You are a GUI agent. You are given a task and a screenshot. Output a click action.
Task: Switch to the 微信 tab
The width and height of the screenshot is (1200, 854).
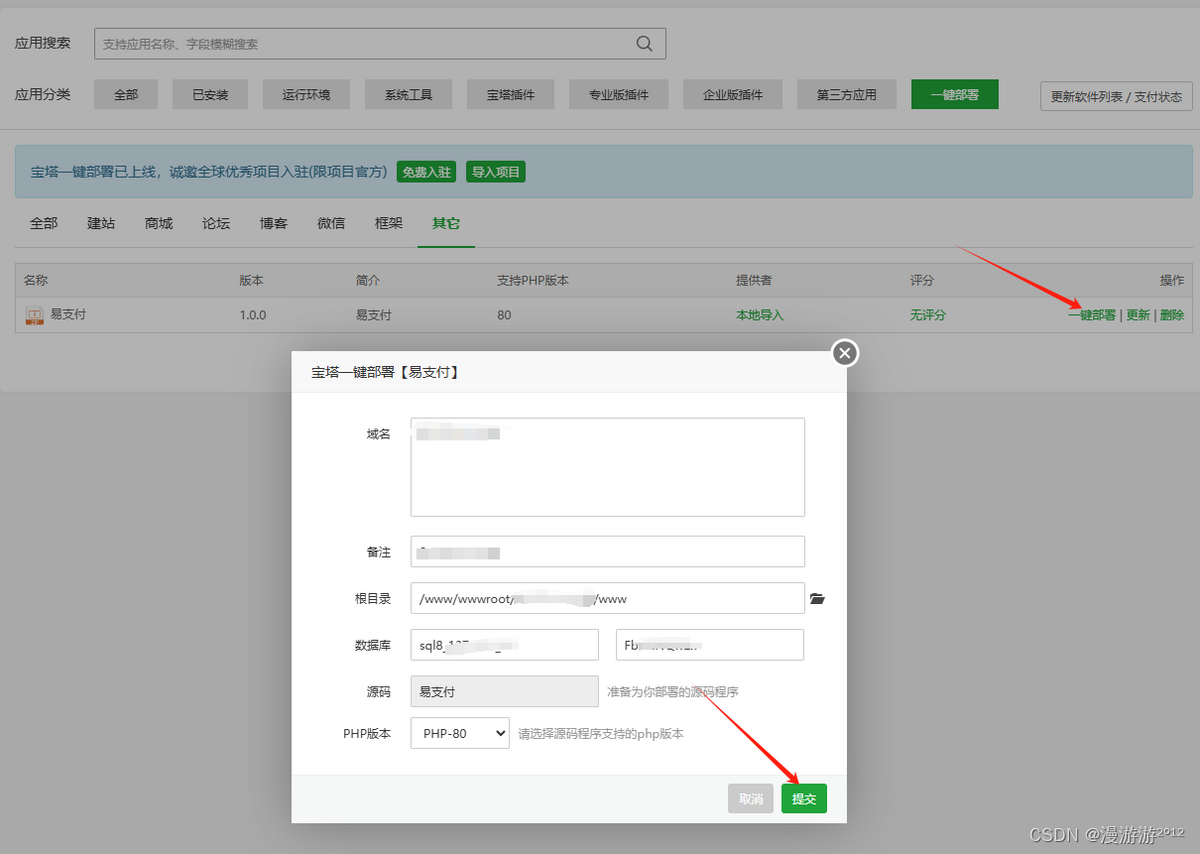(331, 223)
